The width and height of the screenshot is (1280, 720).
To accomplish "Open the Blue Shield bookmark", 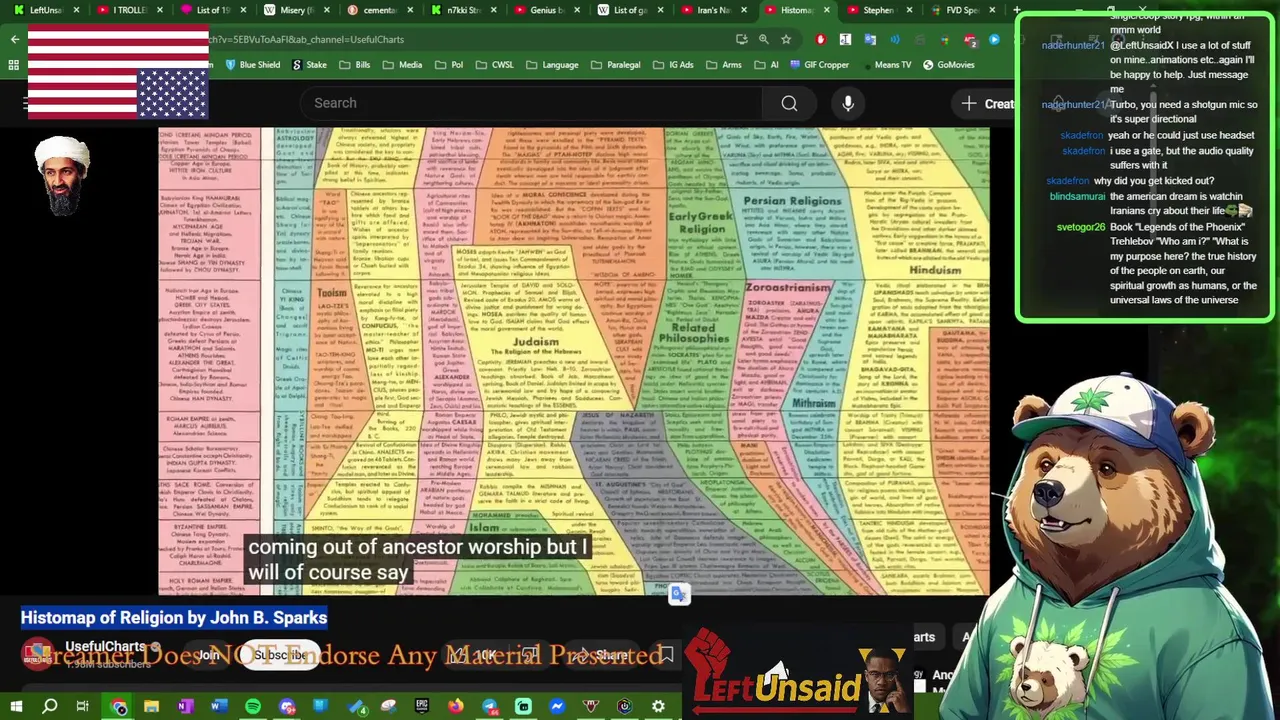I will tap(251, 65).
